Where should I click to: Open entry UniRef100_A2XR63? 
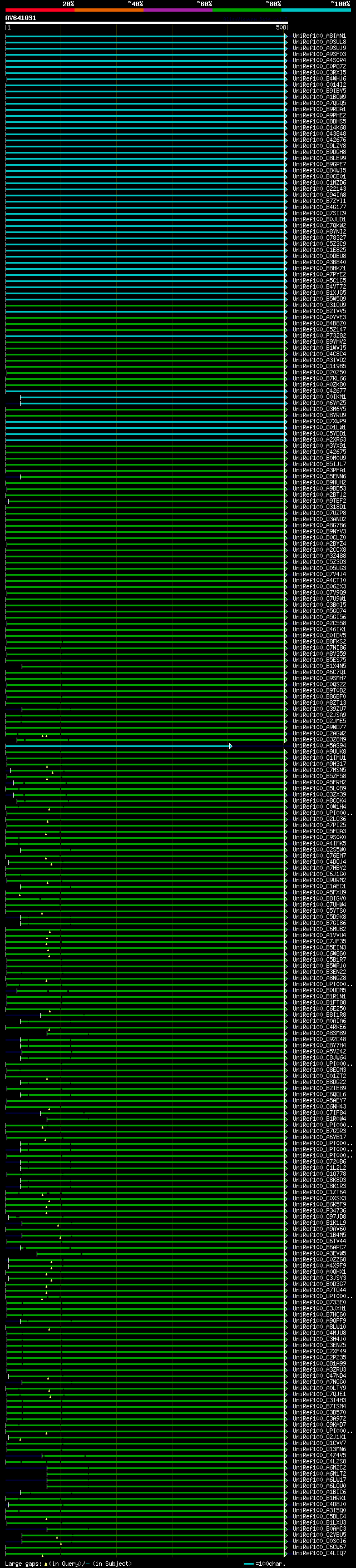[x=319, y=440]
